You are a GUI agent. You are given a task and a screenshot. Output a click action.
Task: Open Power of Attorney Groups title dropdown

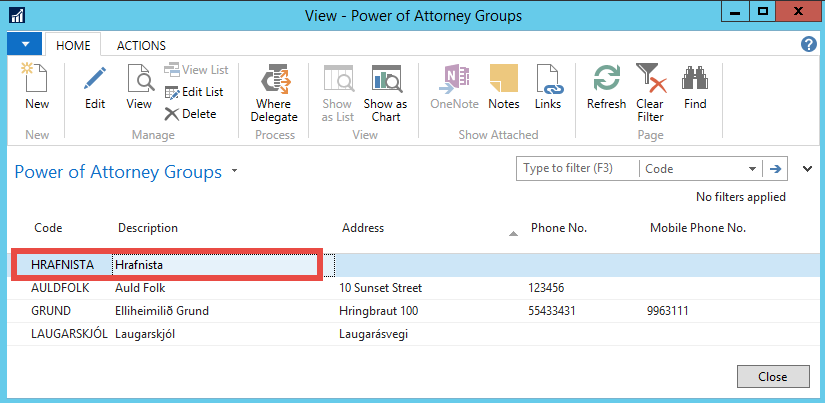[x=235, y=171]
